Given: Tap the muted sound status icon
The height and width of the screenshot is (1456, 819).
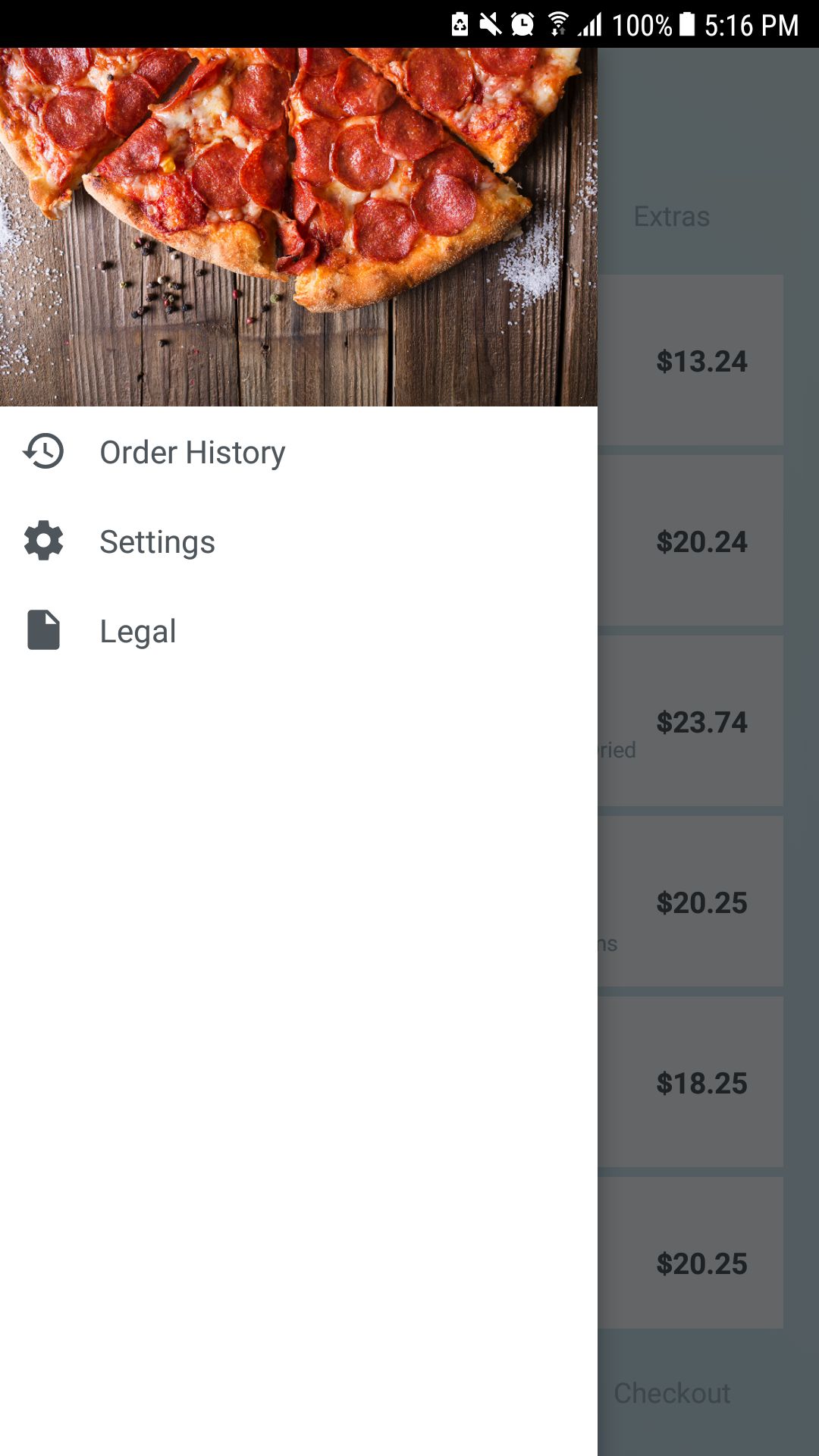Looking at the screenshot, I should pyautogui.click(x=491, y=24).
